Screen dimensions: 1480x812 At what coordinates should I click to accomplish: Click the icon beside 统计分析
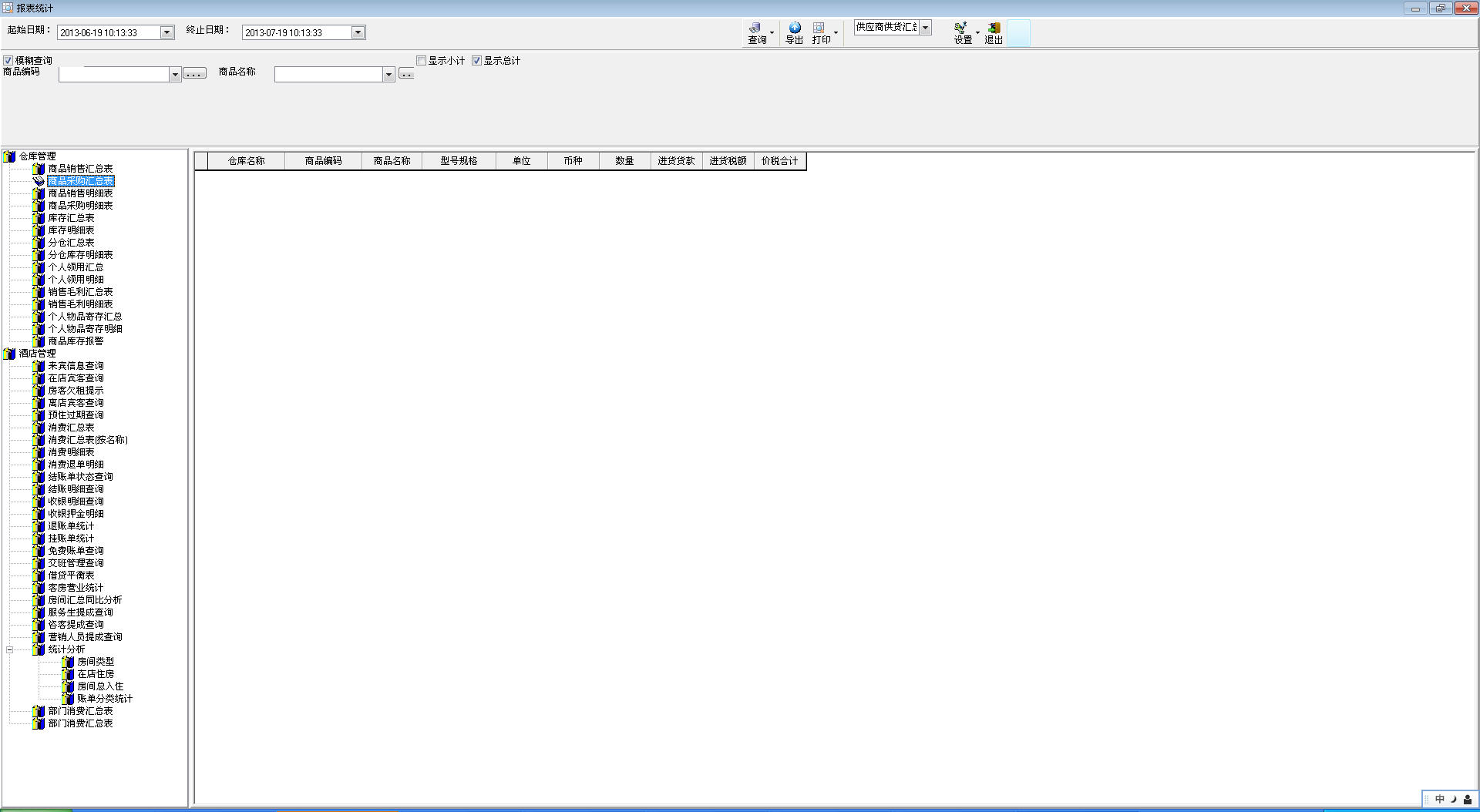[x=39, y=649]
